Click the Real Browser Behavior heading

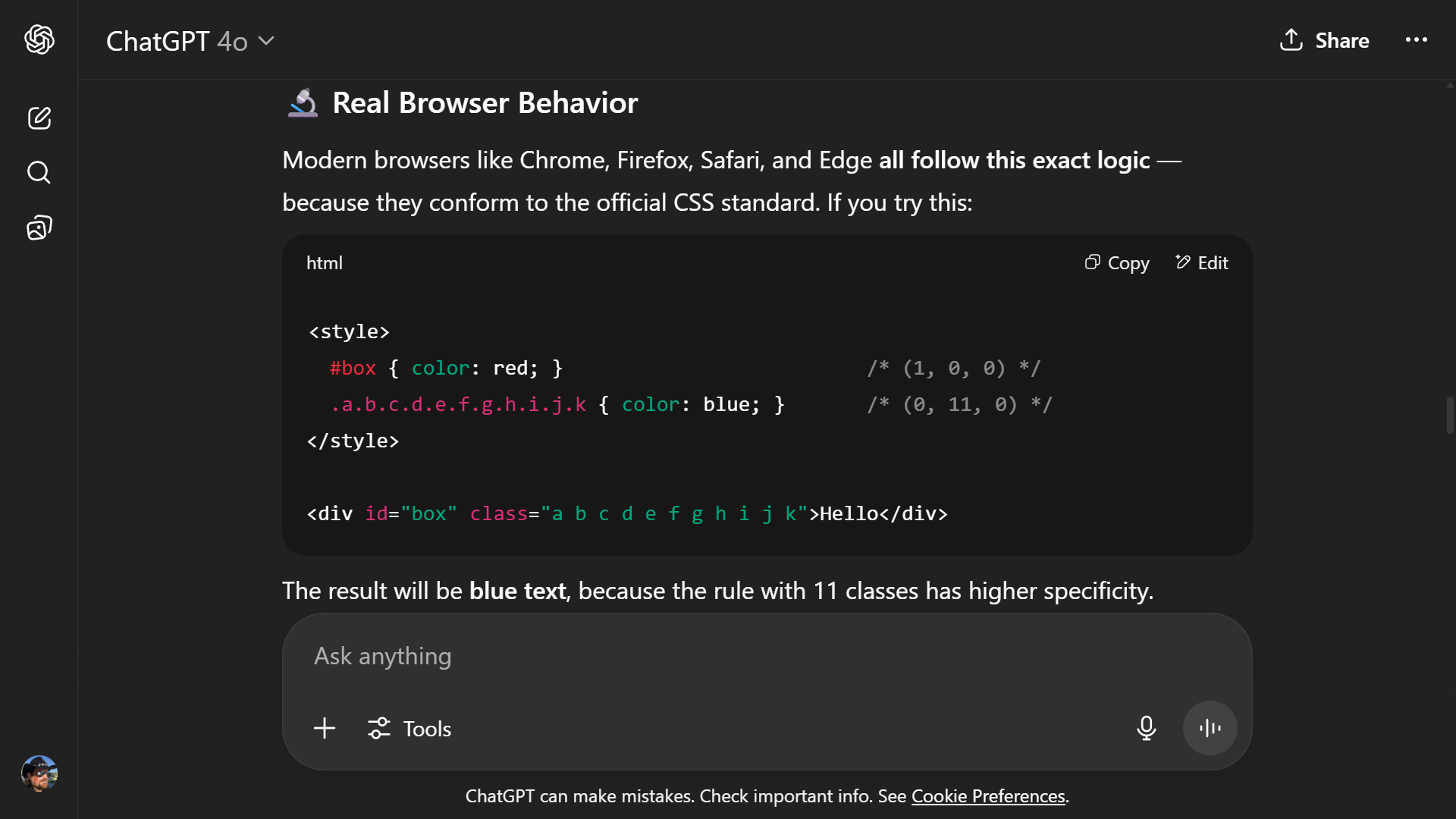click(485, 103)
